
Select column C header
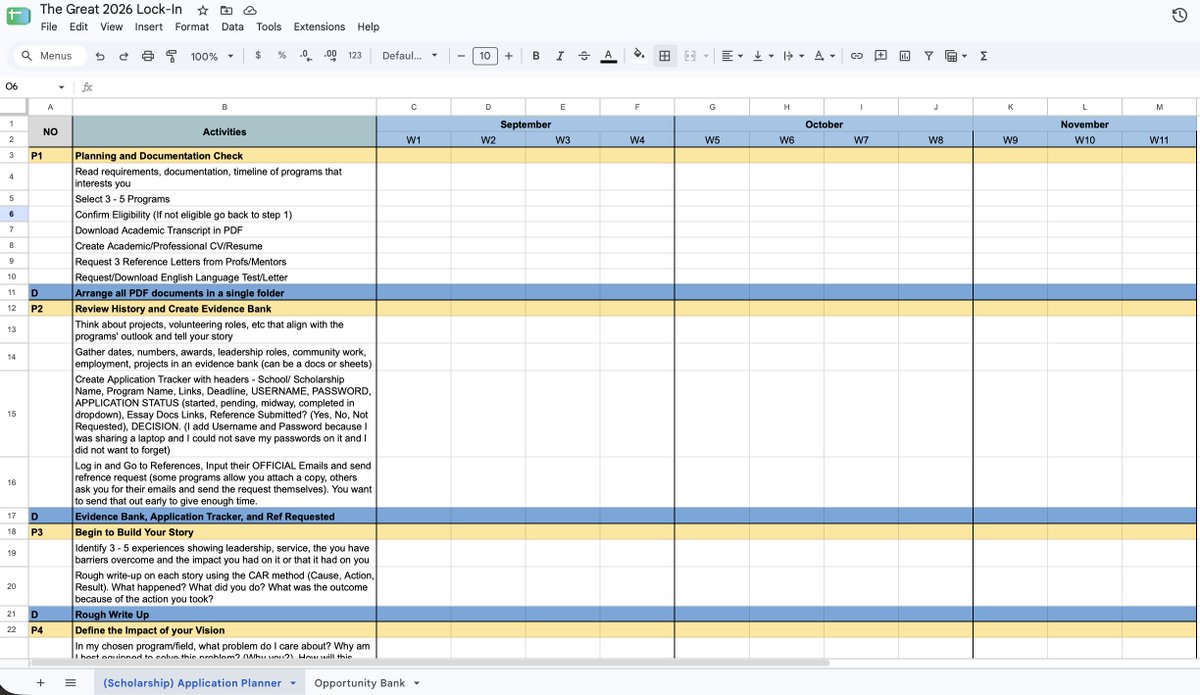[413, 106]
